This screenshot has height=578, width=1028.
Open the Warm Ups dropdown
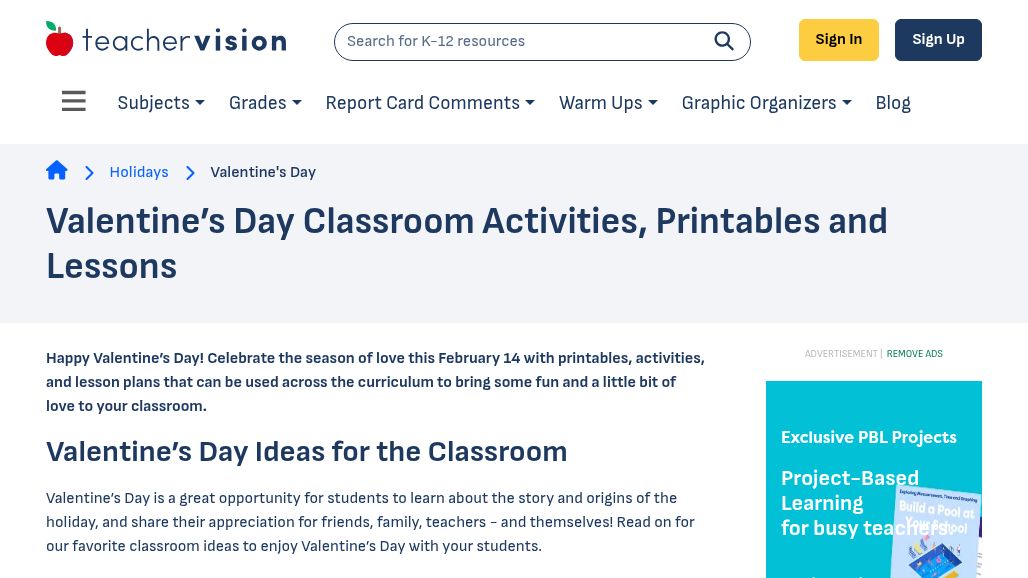[x=608, y=103]
